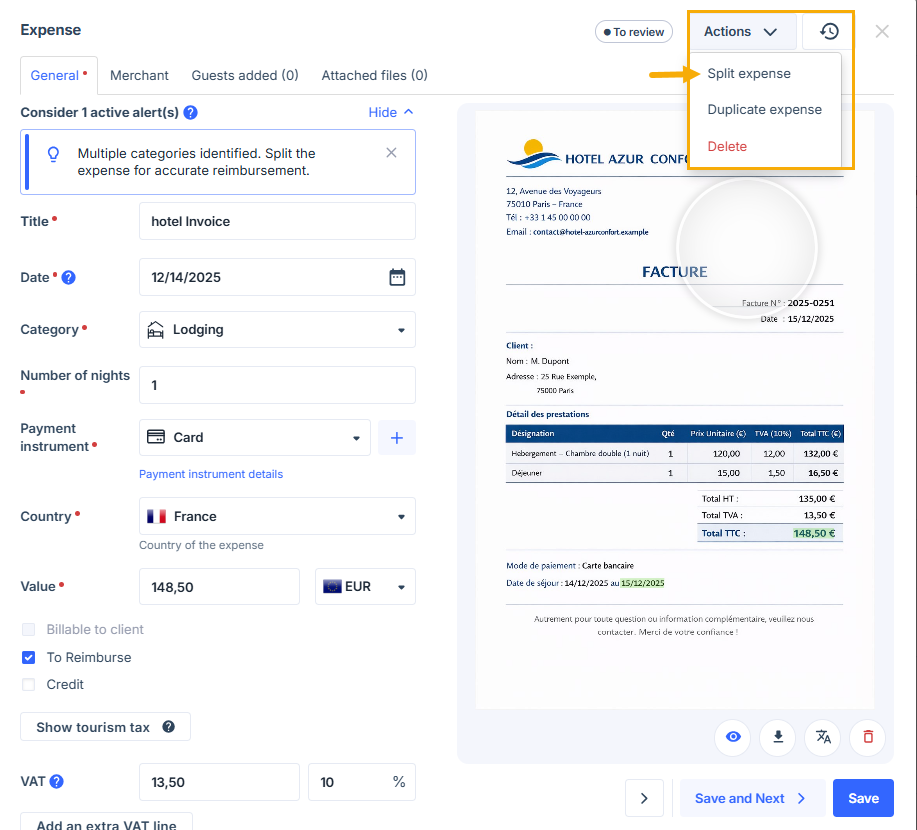
Task: Click invoice number 2025-0251
Action: click(x=811, y=303)
